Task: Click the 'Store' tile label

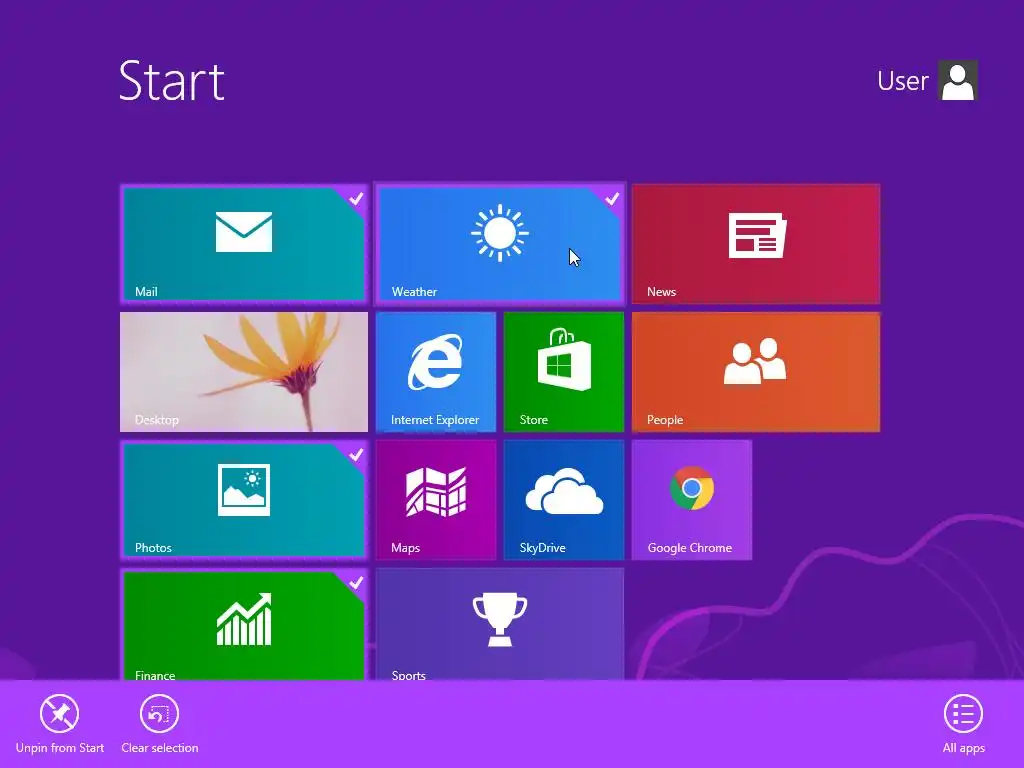Action: click(x=534, y=420)
